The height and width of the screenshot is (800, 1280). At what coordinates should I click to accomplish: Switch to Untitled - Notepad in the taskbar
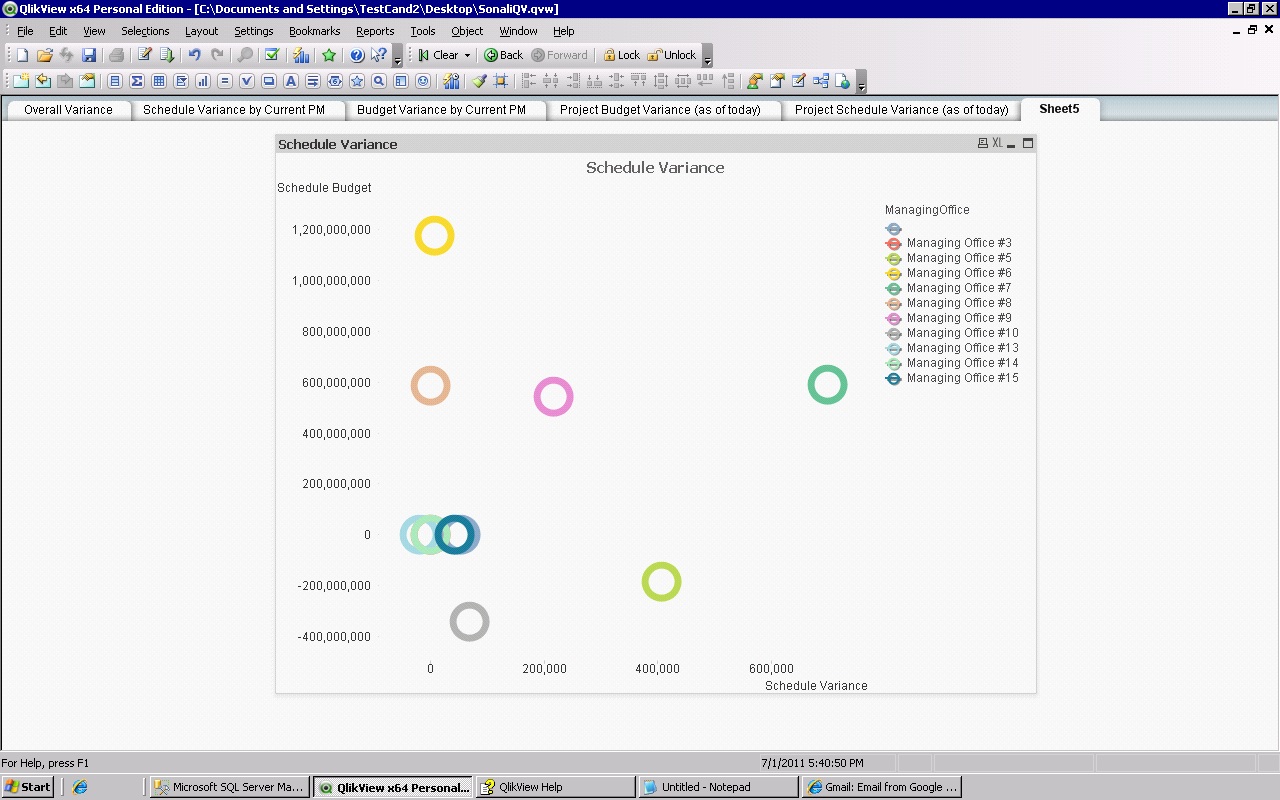click(x=718, y=787)
